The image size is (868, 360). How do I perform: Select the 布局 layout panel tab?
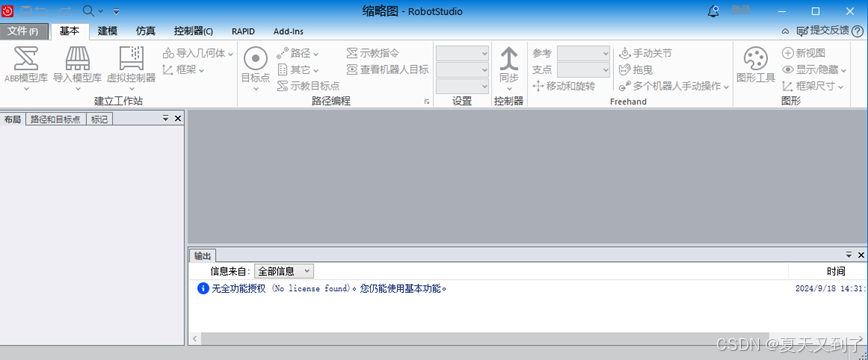[x=12, y=119]
